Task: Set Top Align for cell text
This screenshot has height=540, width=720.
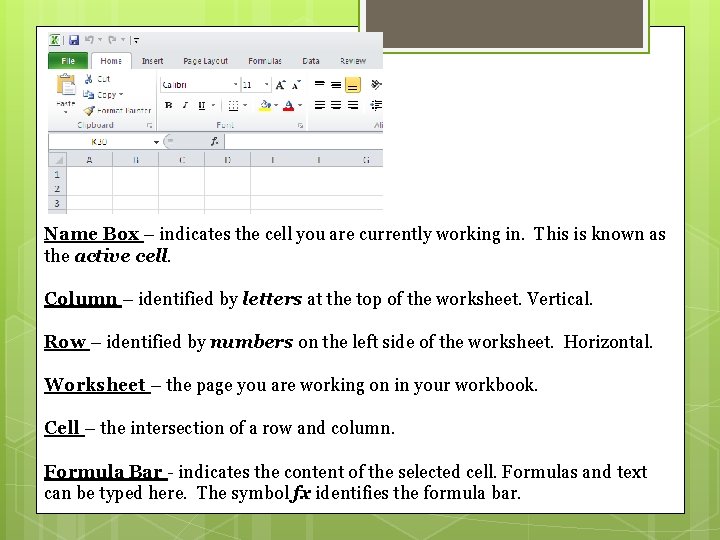Action: pos(320,84)
